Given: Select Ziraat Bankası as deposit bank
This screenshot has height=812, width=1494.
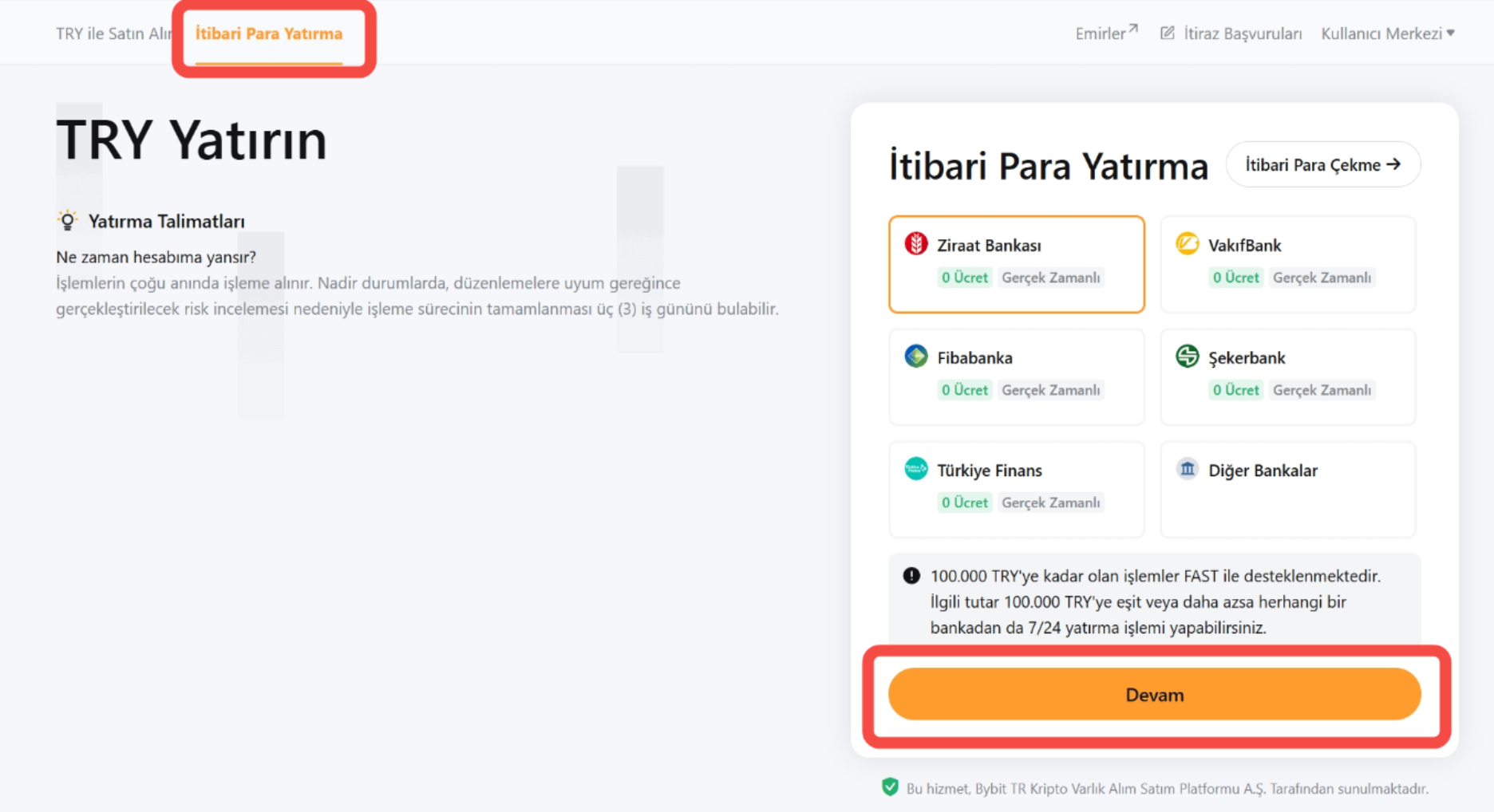Looking at the screenshot, I should tap(1016, 264).
